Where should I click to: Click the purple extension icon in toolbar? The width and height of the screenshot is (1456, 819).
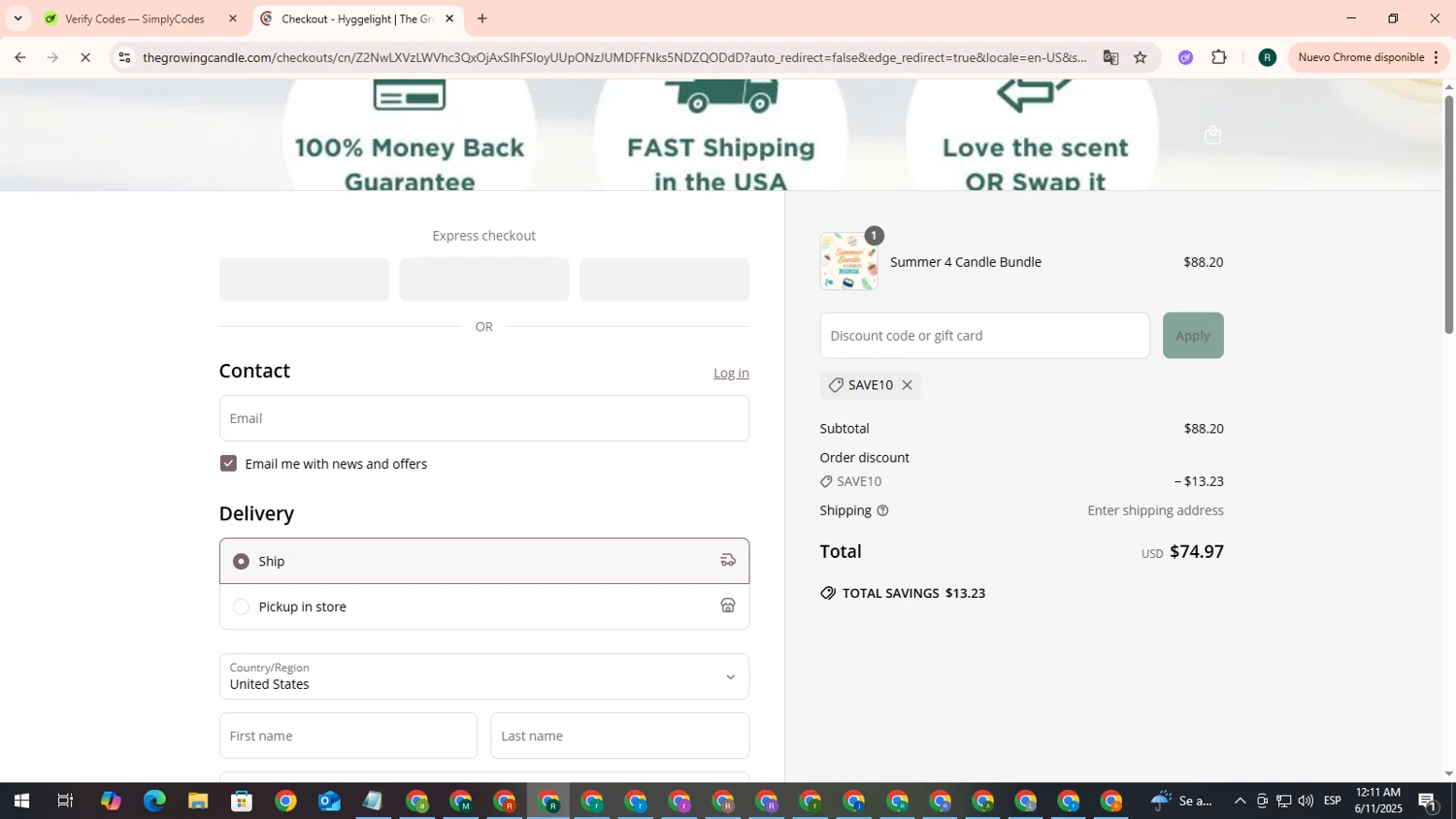point(1185,57)
